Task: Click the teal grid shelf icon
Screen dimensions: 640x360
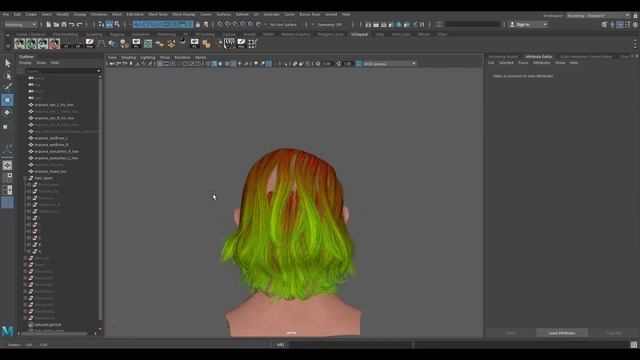Action: 148,43
